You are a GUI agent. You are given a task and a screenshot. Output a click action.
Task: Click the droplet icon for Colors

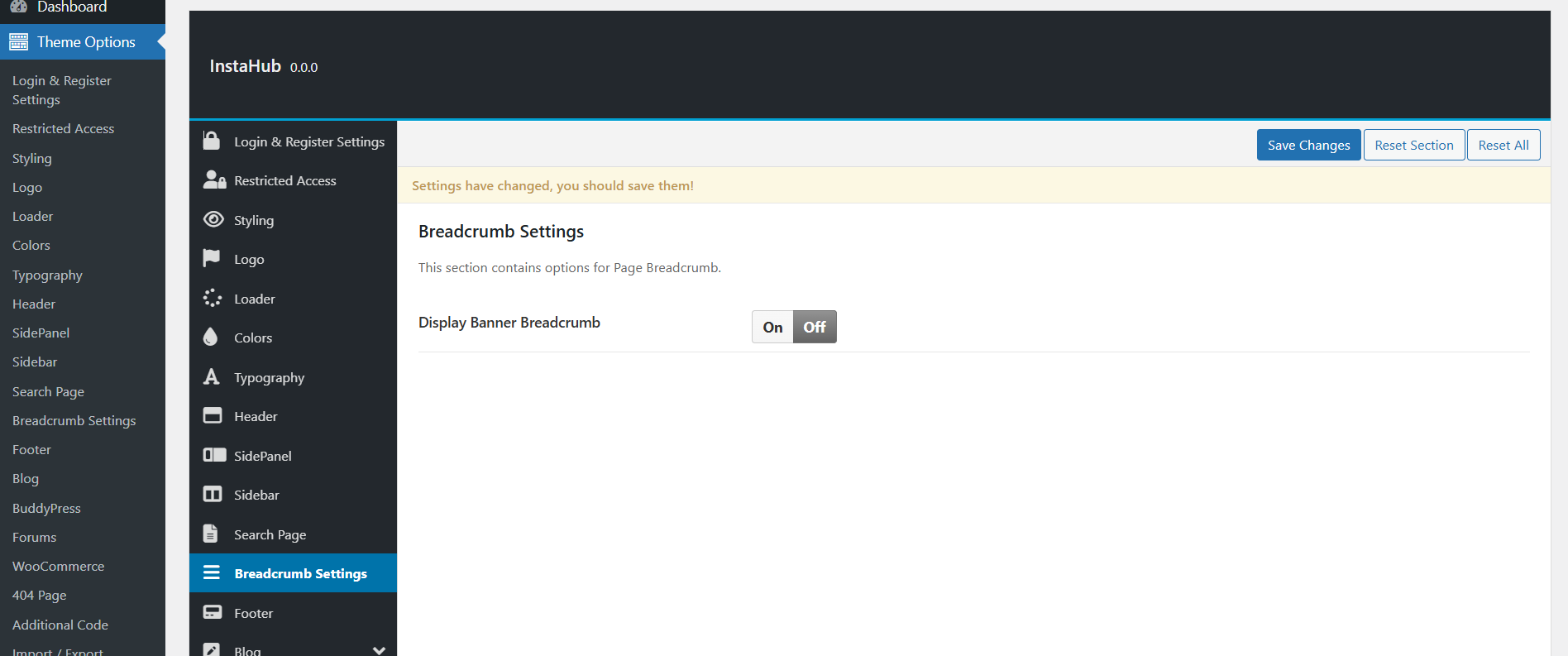(211, 337)
